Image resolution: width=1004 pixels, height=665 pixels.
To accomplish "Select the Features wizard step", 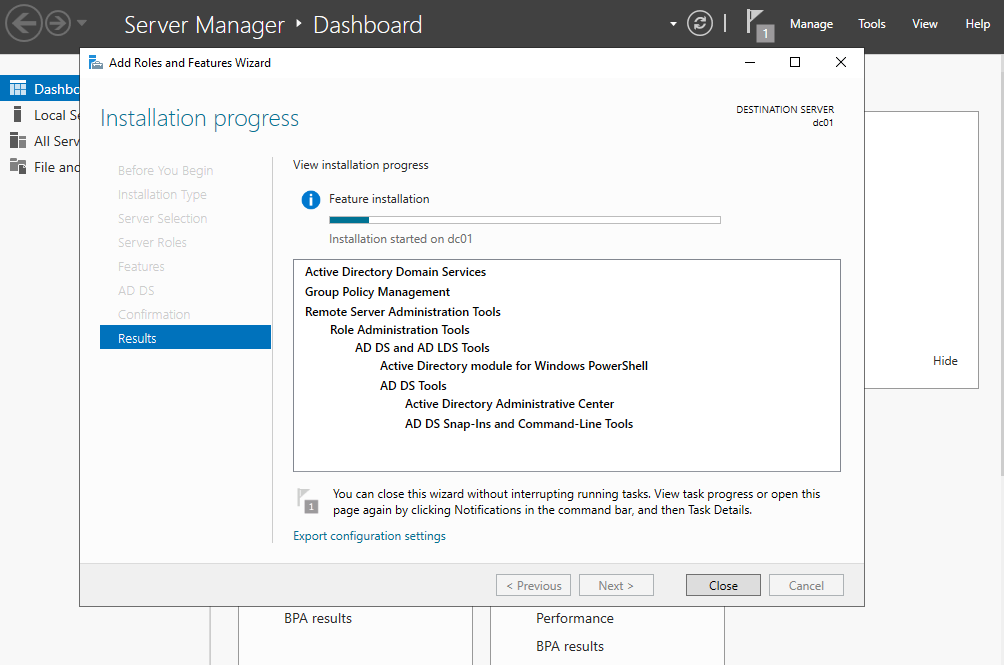I will coord(141,266).
